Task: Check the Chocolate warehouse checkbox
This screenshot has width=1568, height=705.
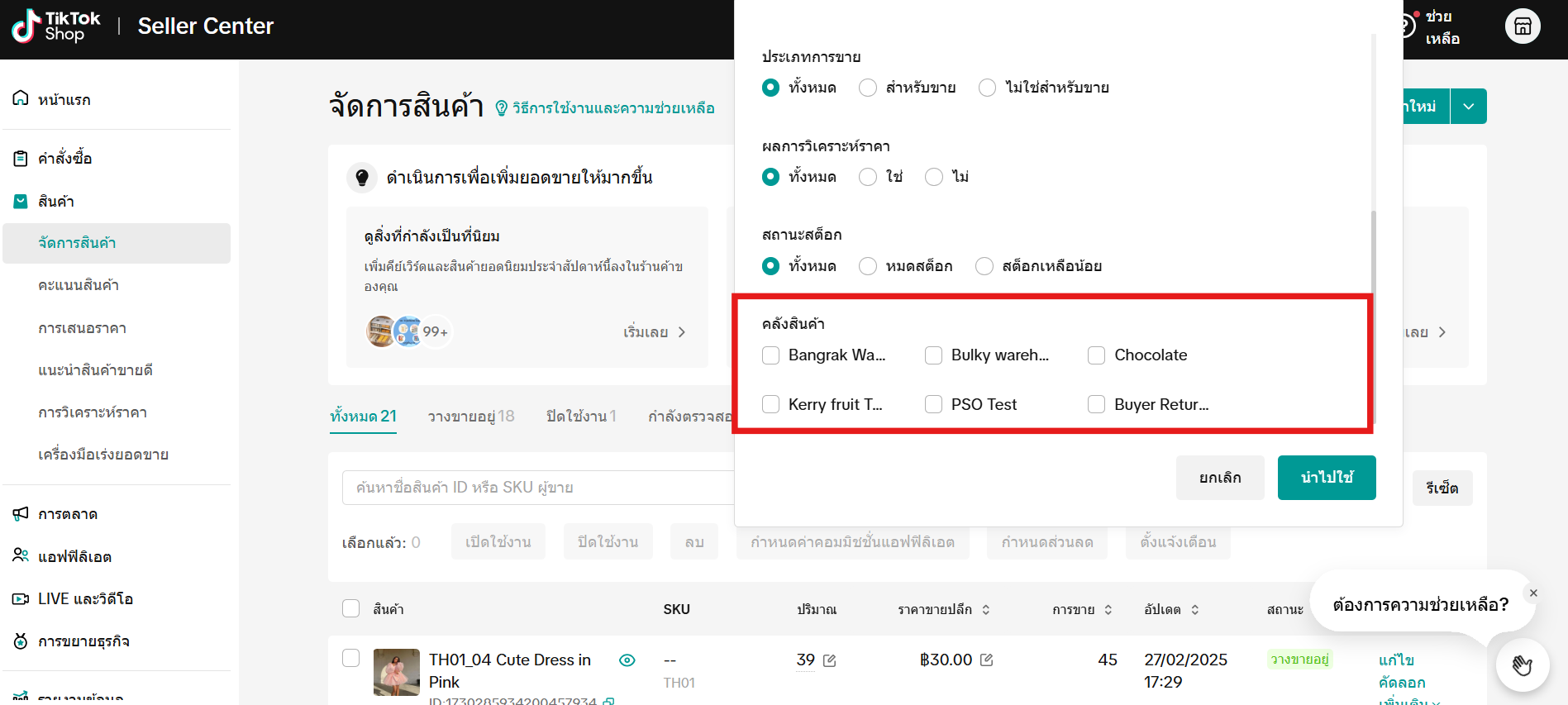Action: (x=1096, y=355)
